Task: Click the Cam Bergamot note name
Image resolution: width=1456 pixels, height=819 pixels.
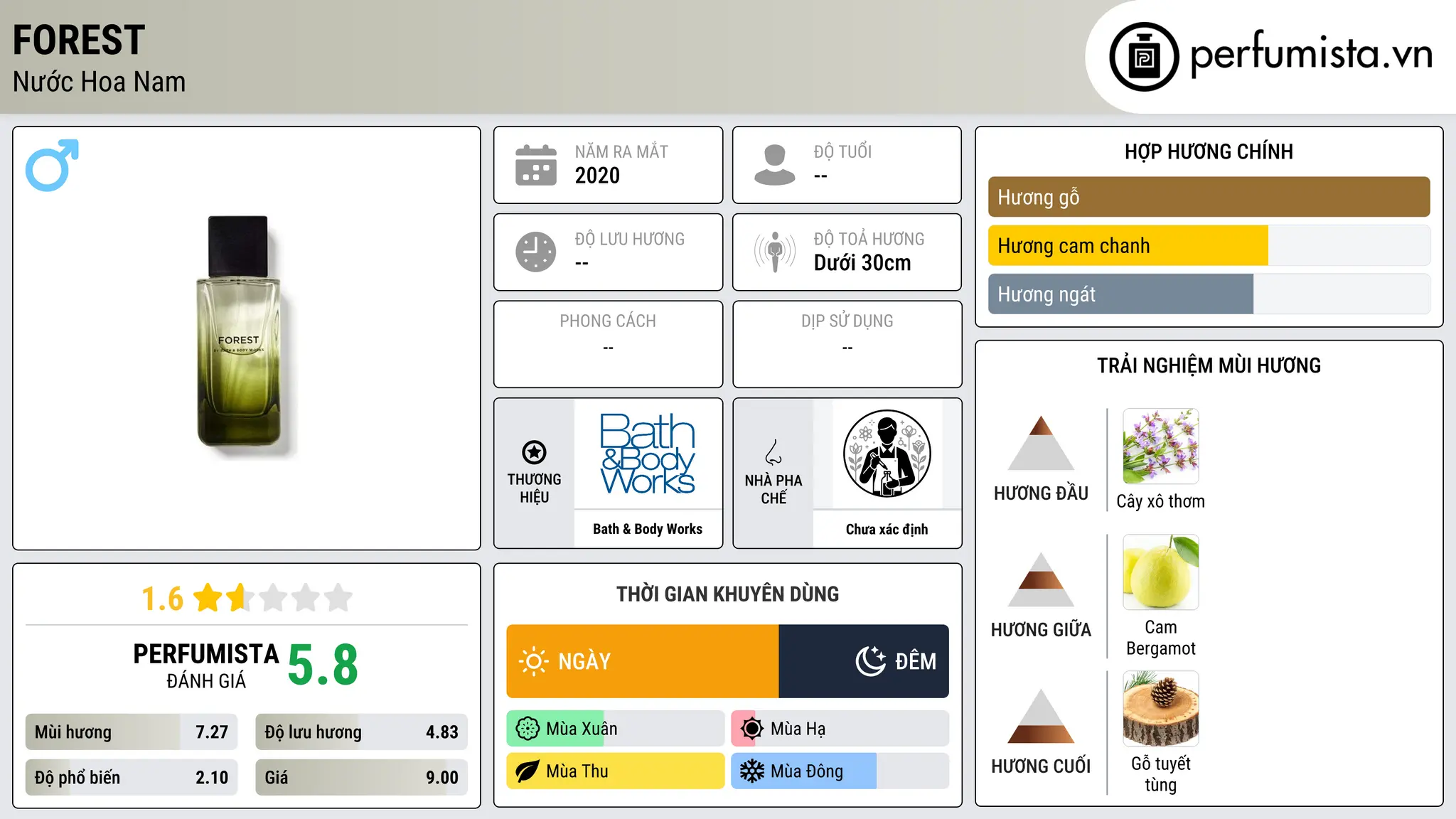Action: (x=1160, y=638)
